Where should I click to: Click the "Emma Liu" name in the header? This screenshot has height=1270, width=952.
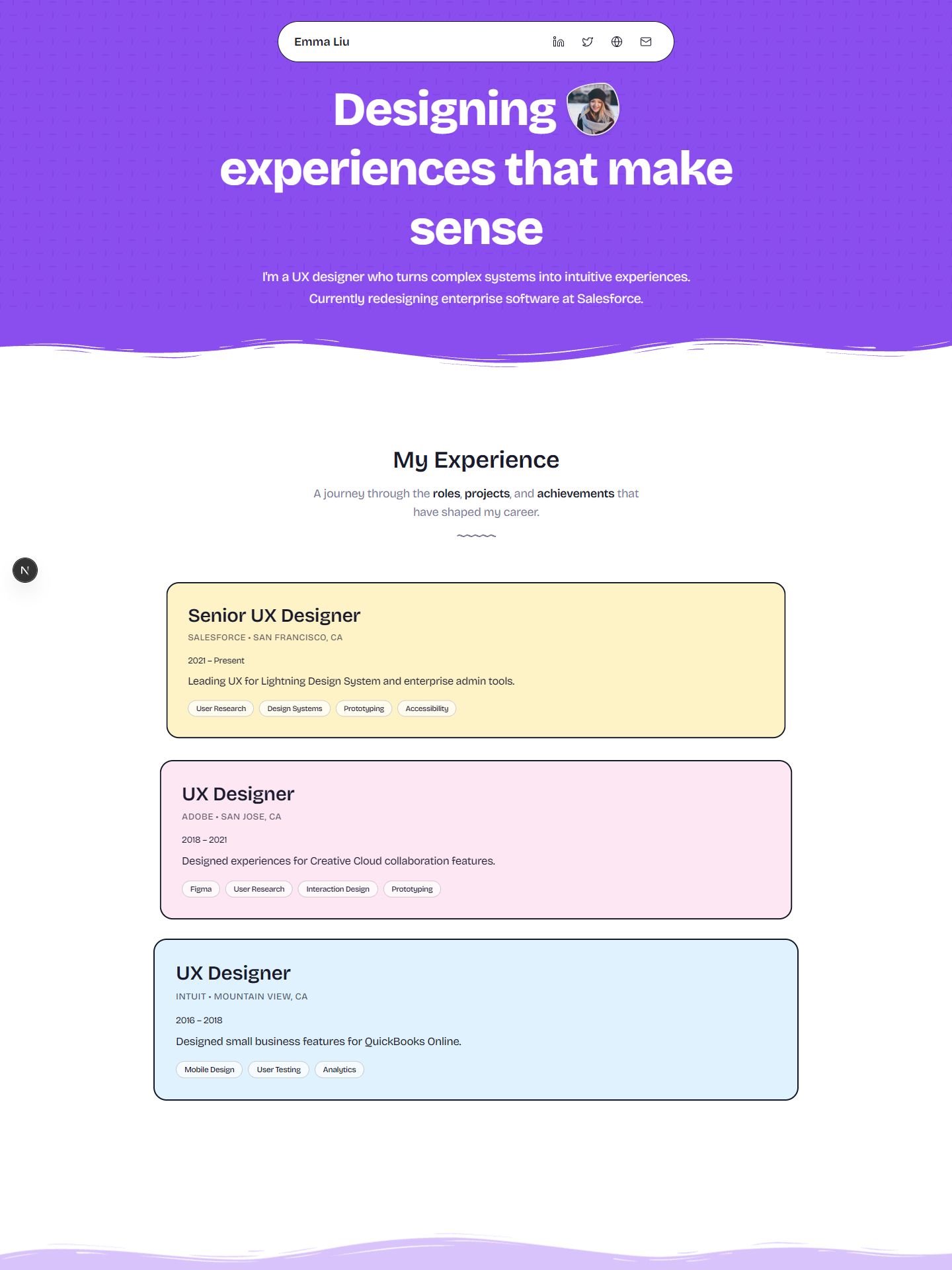[x=322, y=41]
